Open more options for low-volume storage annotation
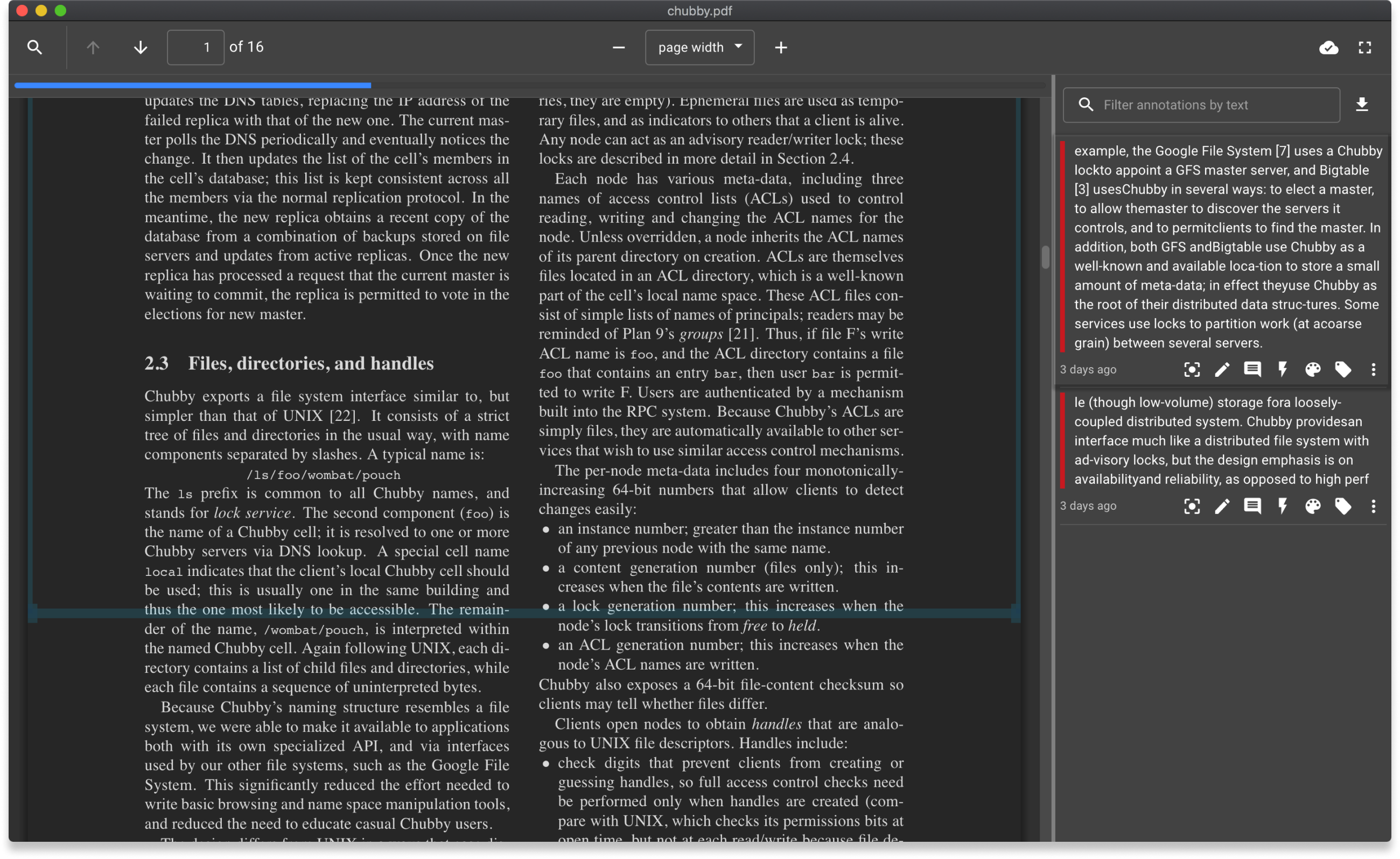The image size is (1400, 859). (x=1373, y=505)
